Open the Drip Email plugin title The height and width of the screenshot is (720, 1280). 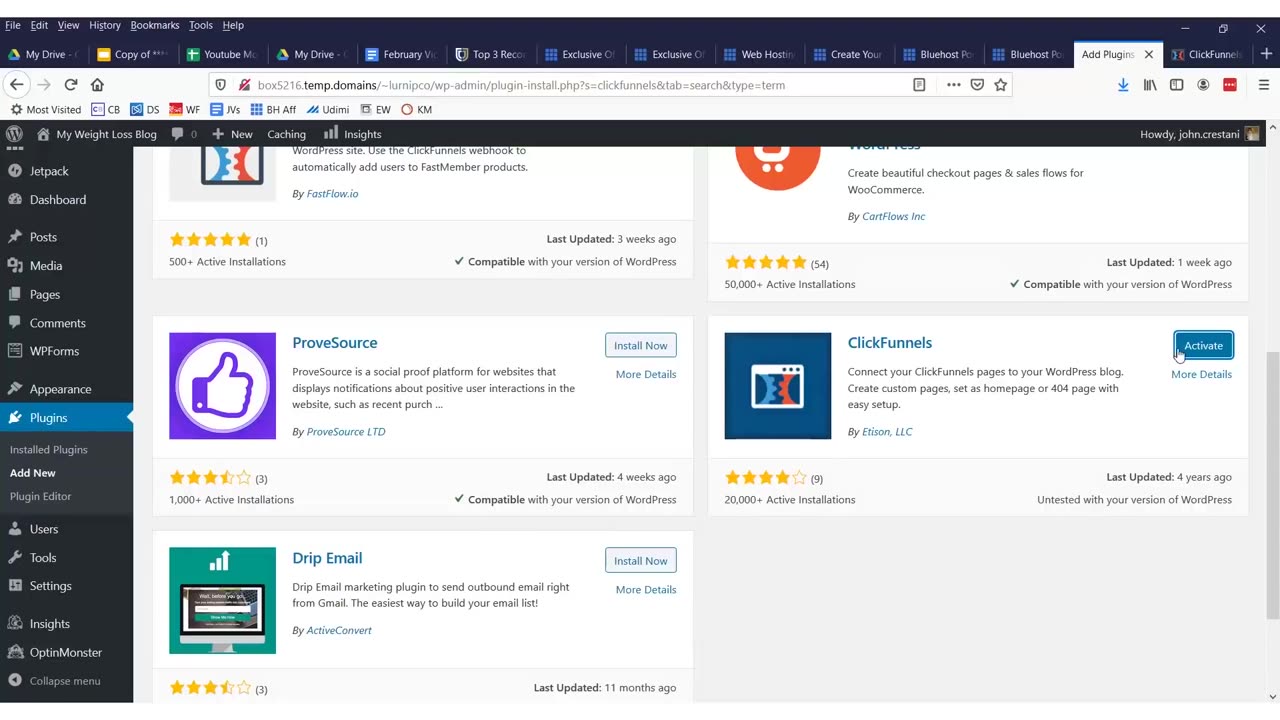(x=327, y=558)
